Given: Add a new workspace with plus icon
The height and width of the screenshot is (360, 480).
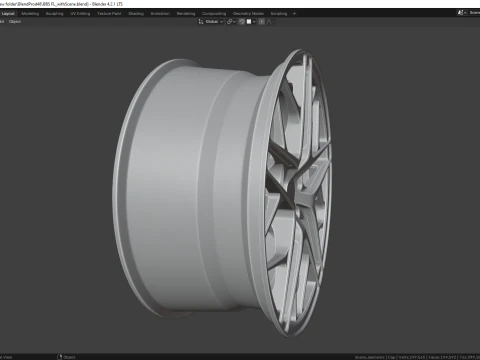Looking at the screenshot, I should click(x=294, y=14).
